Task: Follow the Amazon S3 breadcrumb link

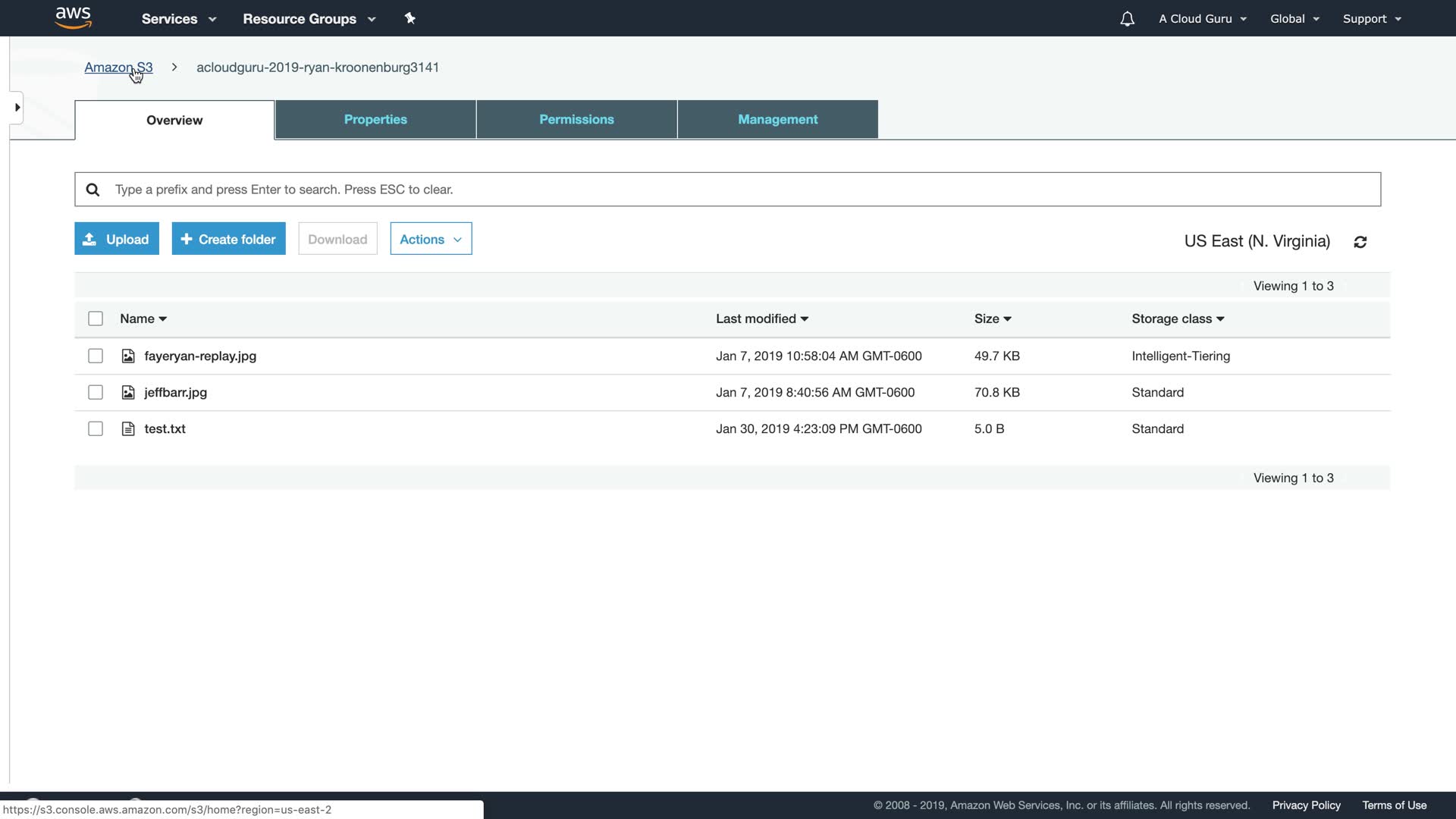Action: (x=118, y=67)
